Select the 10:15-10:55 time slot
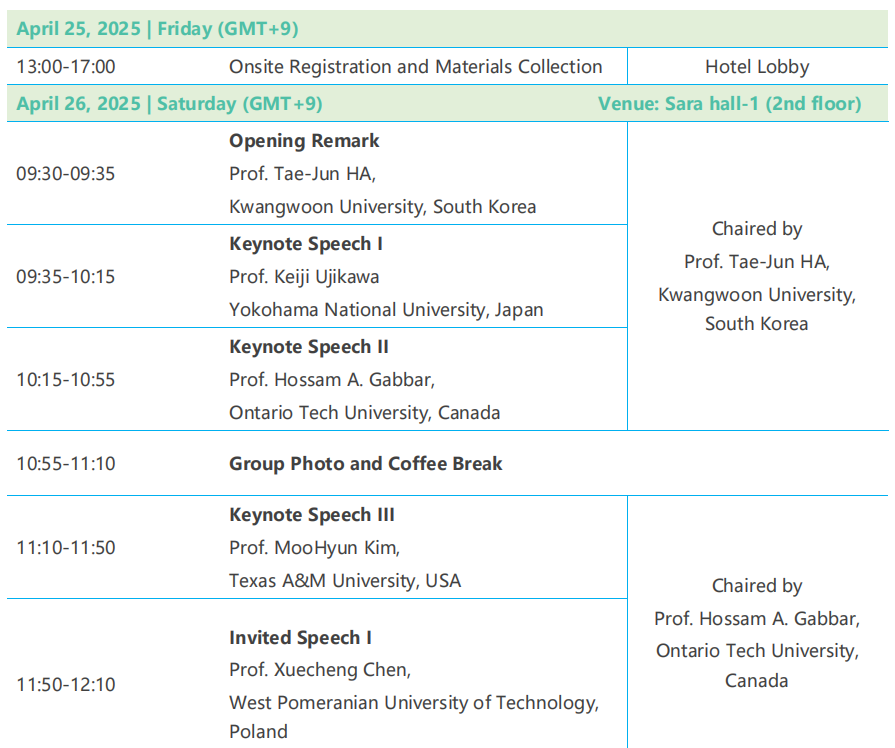This screenshot has width=895, height=748. coord(66,380)
